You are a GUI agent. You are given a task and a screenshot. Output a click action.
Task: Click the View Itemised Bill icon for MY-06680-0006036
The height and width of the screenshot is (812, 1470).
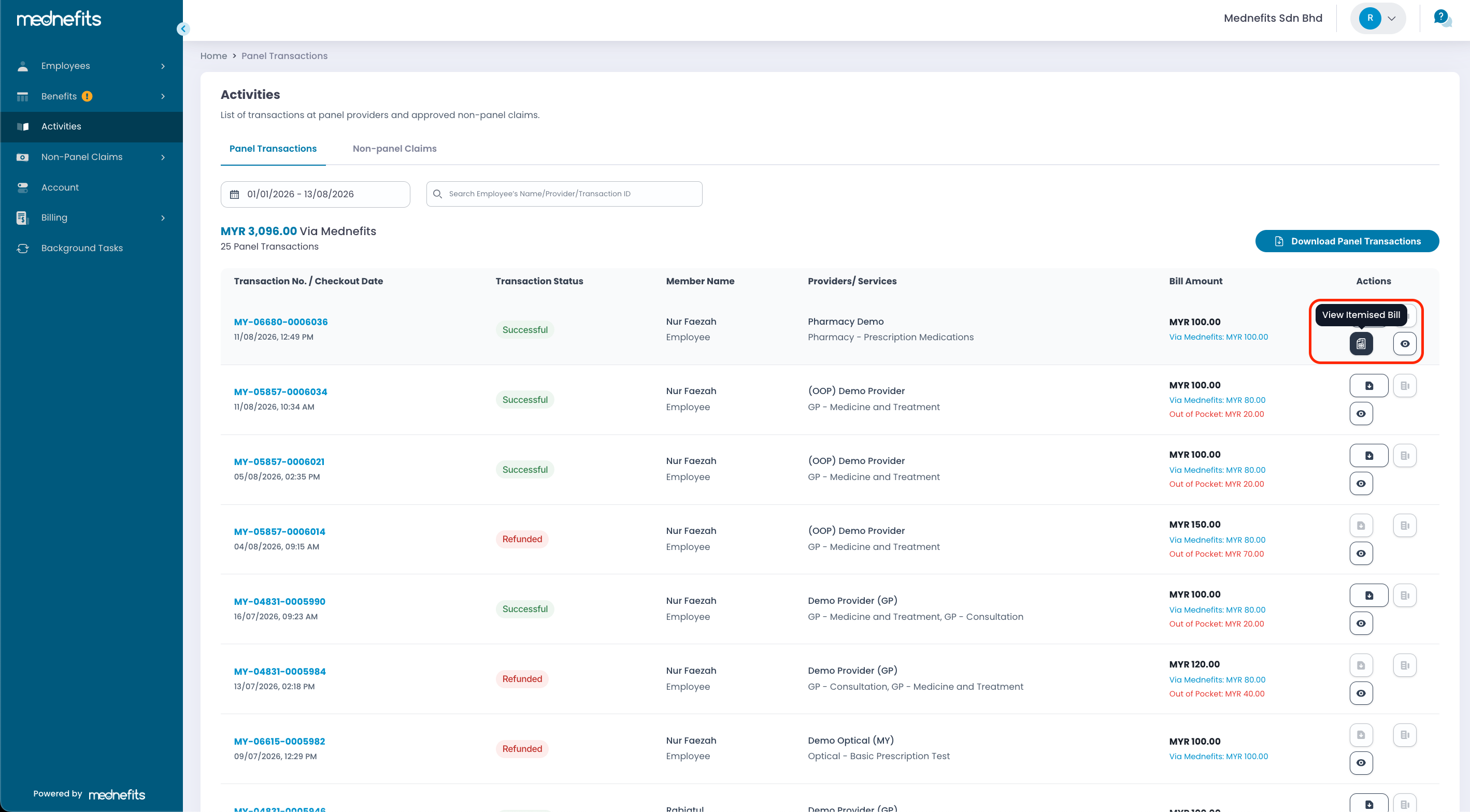coord(1361,343)
